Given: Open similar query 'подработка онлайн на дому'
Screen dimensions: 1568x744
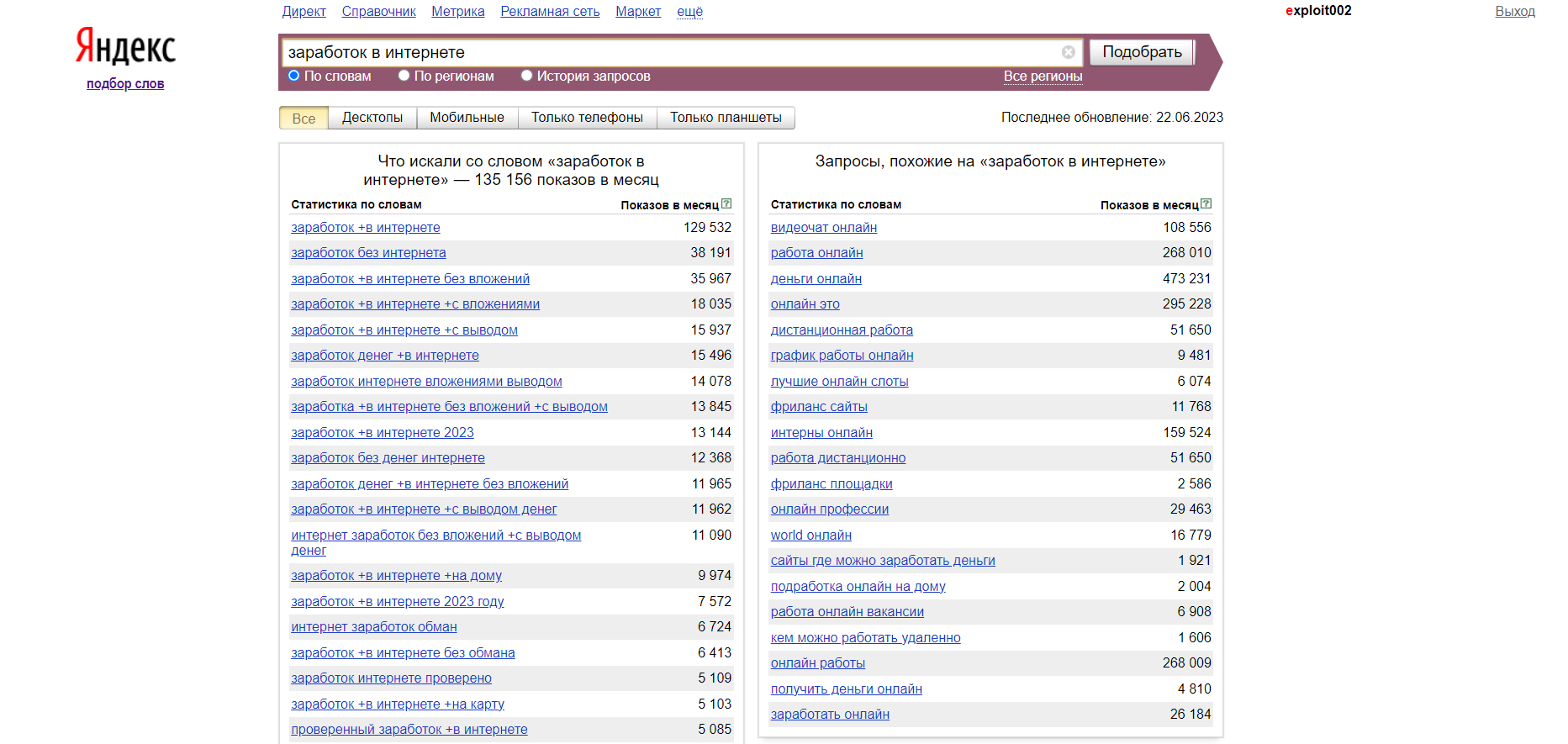Looking at the screenshot, I should point(858,587).
